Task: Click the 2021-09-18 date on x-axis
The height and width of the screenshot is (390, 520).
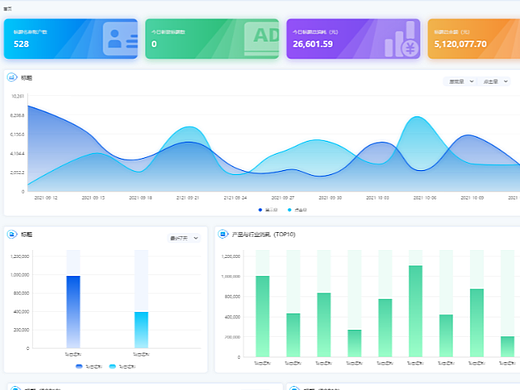Action: (x=141, y=198)
